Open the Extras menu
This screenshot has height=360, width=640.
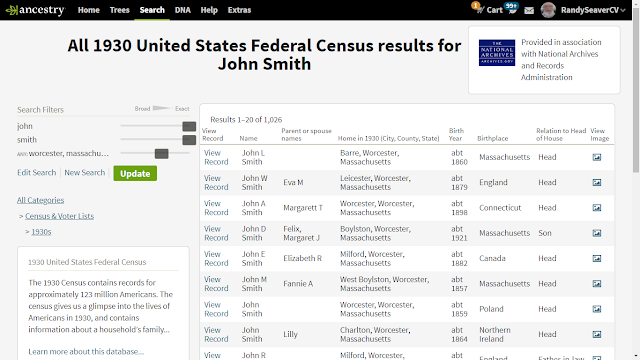239,10
